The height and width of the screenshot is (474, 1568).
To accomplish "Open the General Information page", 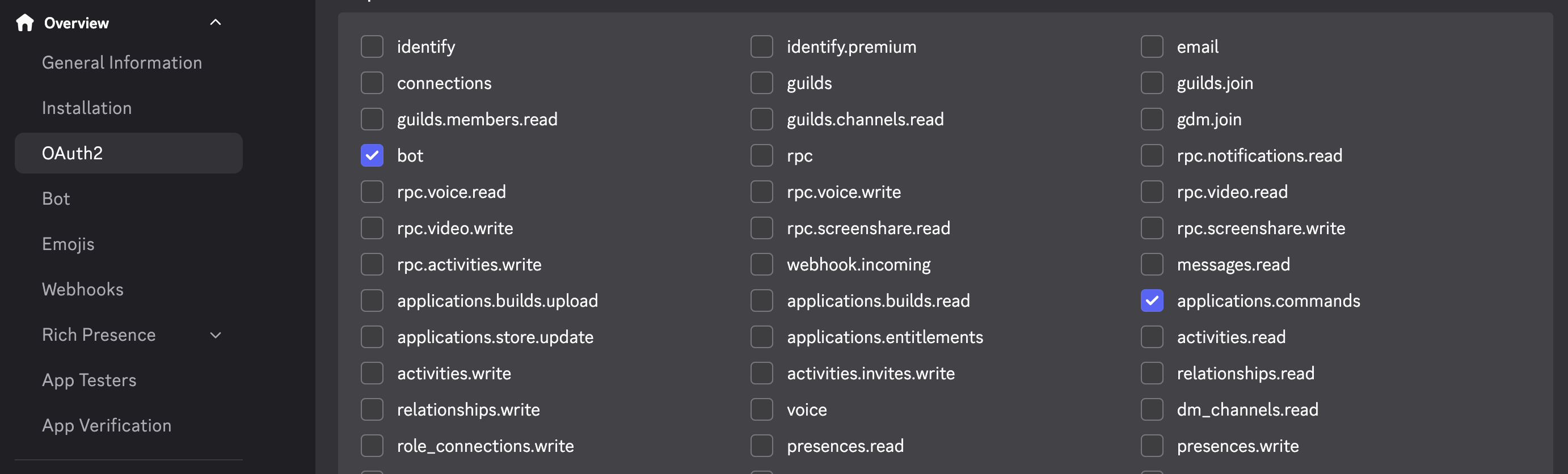I will 122,62.
